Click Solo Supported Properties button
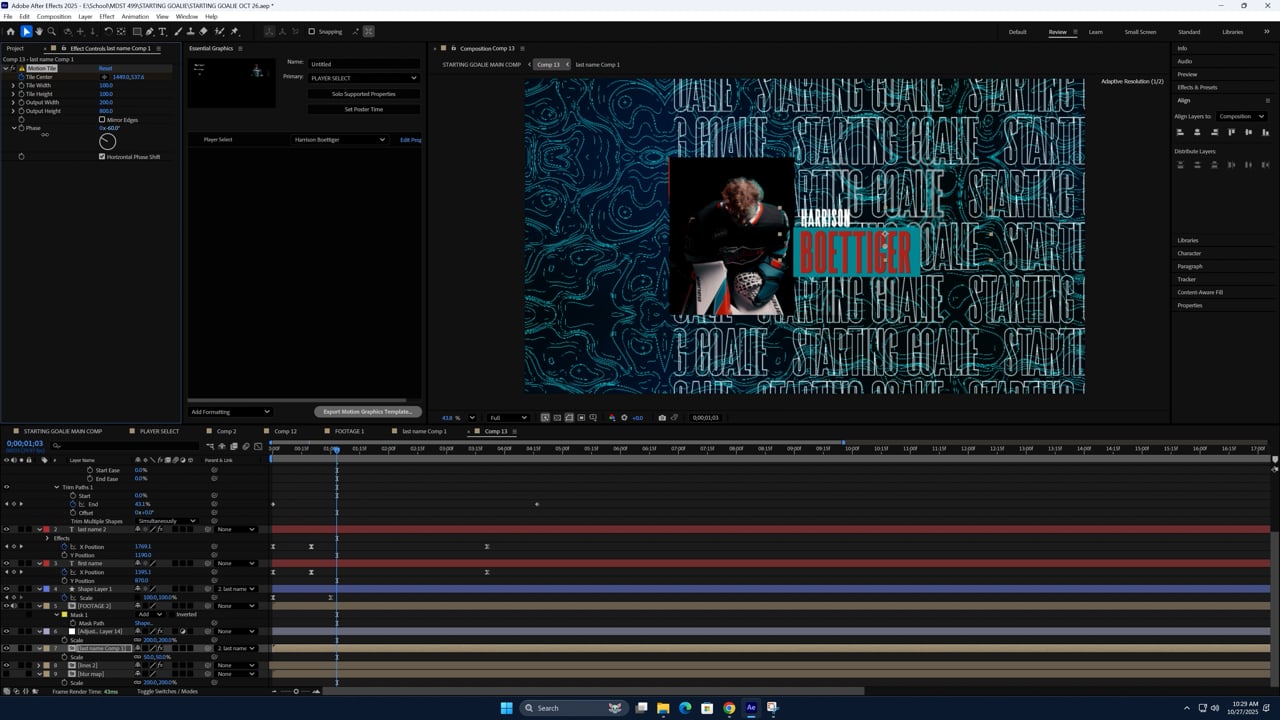The image size is (1280, 720). [363, 94]
